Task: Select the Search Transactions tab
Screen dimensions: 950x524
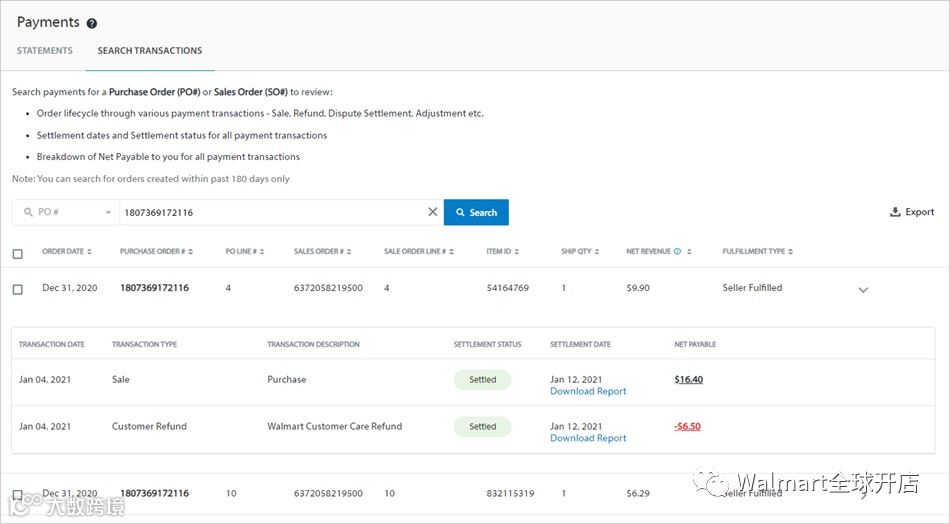Action: pyautogui.click(x=150, y=51)
